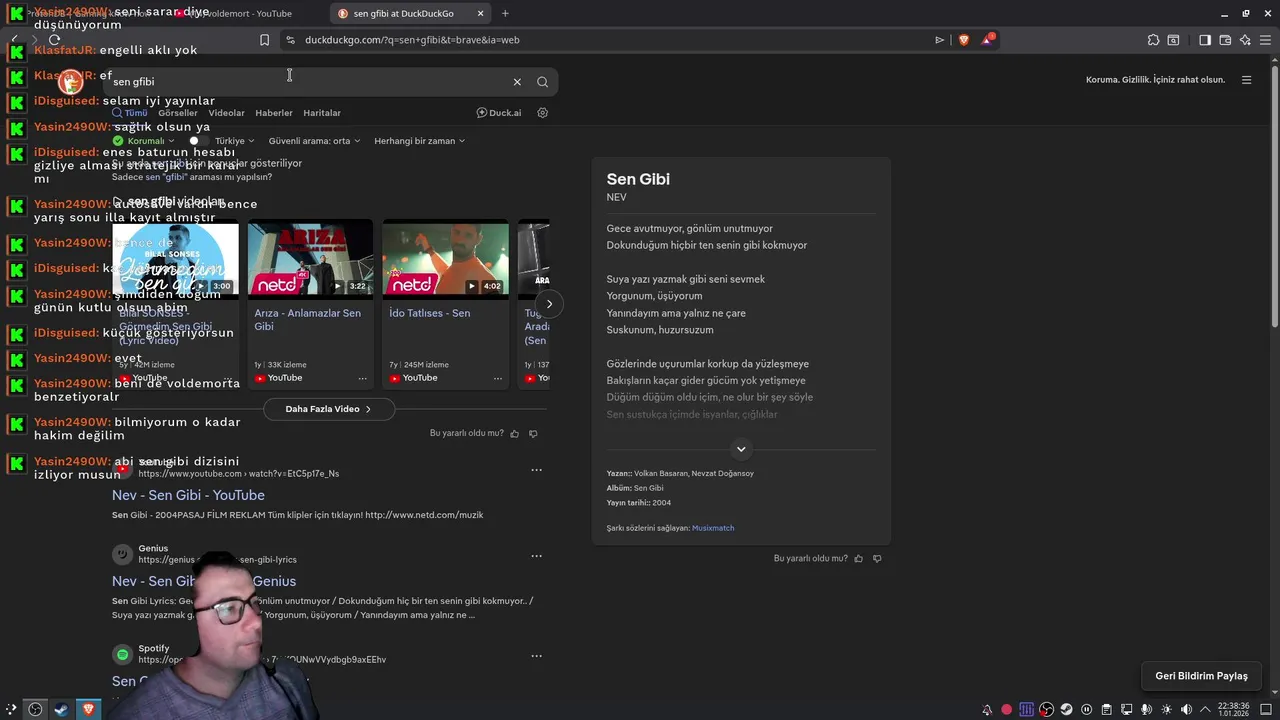
Task: Open three-dot menu for Spotify result
Action: (x=536, y=656)
